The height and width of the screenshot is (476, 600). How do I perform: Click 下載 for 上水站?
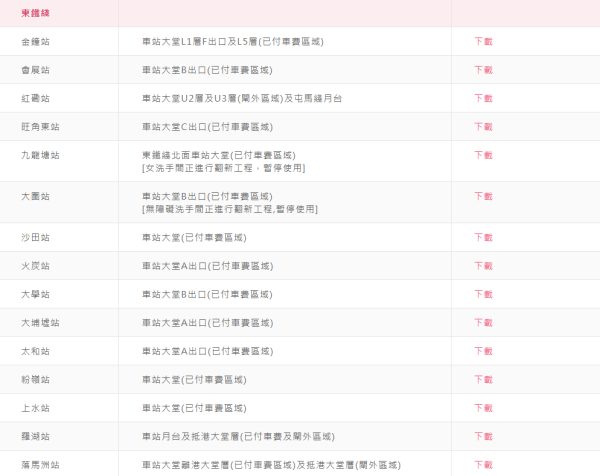coord(483,409)
